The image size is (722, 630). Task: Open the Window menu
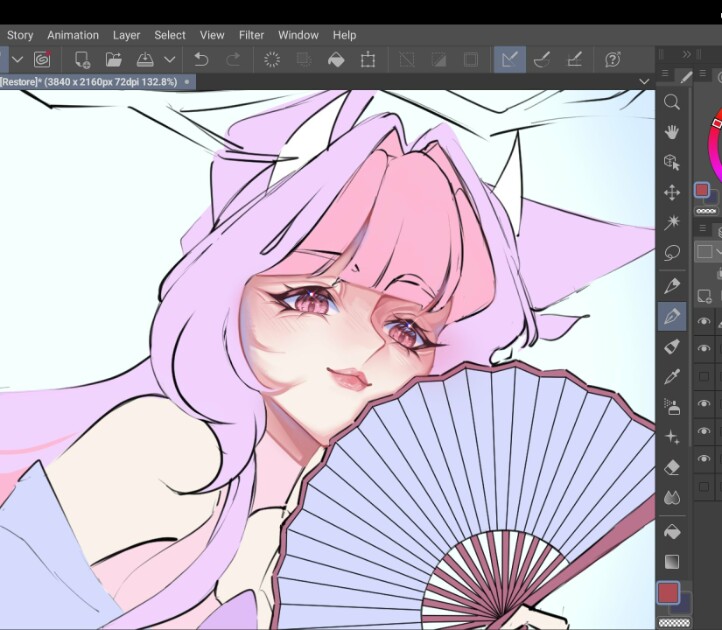(298, 35)
